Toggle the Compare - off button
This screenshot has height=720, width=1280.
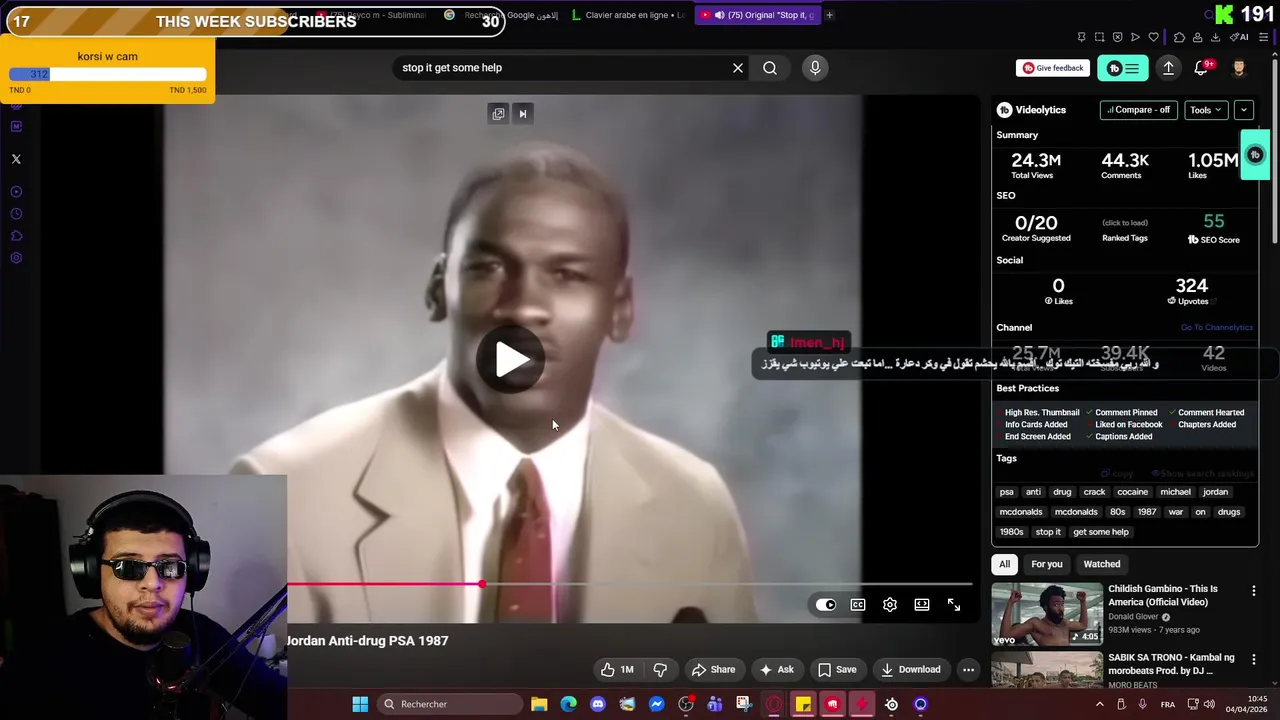click(1138, 110)
